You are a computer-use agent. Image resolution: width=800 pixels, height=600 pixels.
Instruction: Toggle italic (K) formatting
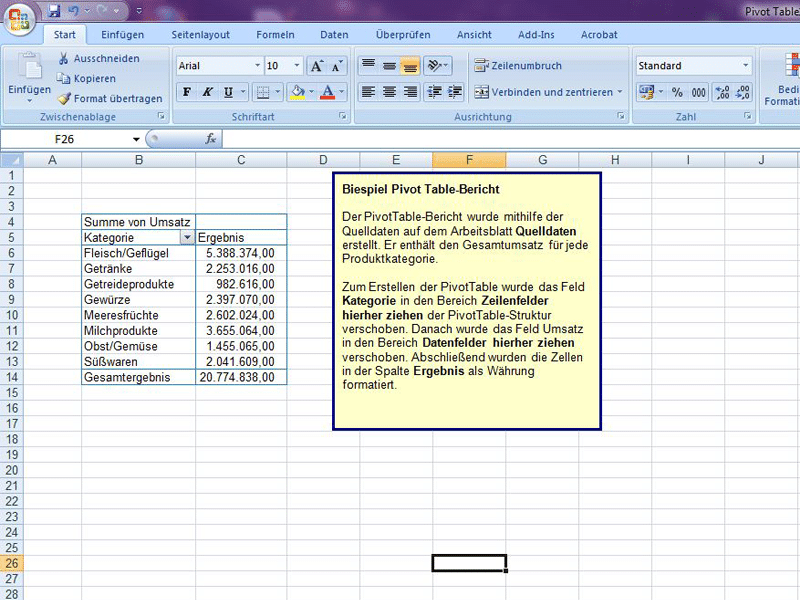207,92
